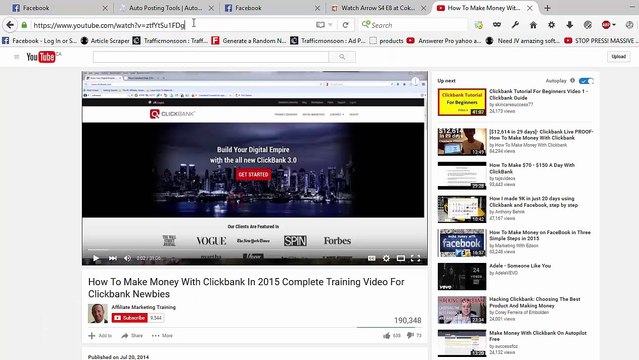Toggle the Autoplay switch

pos(586,81)
